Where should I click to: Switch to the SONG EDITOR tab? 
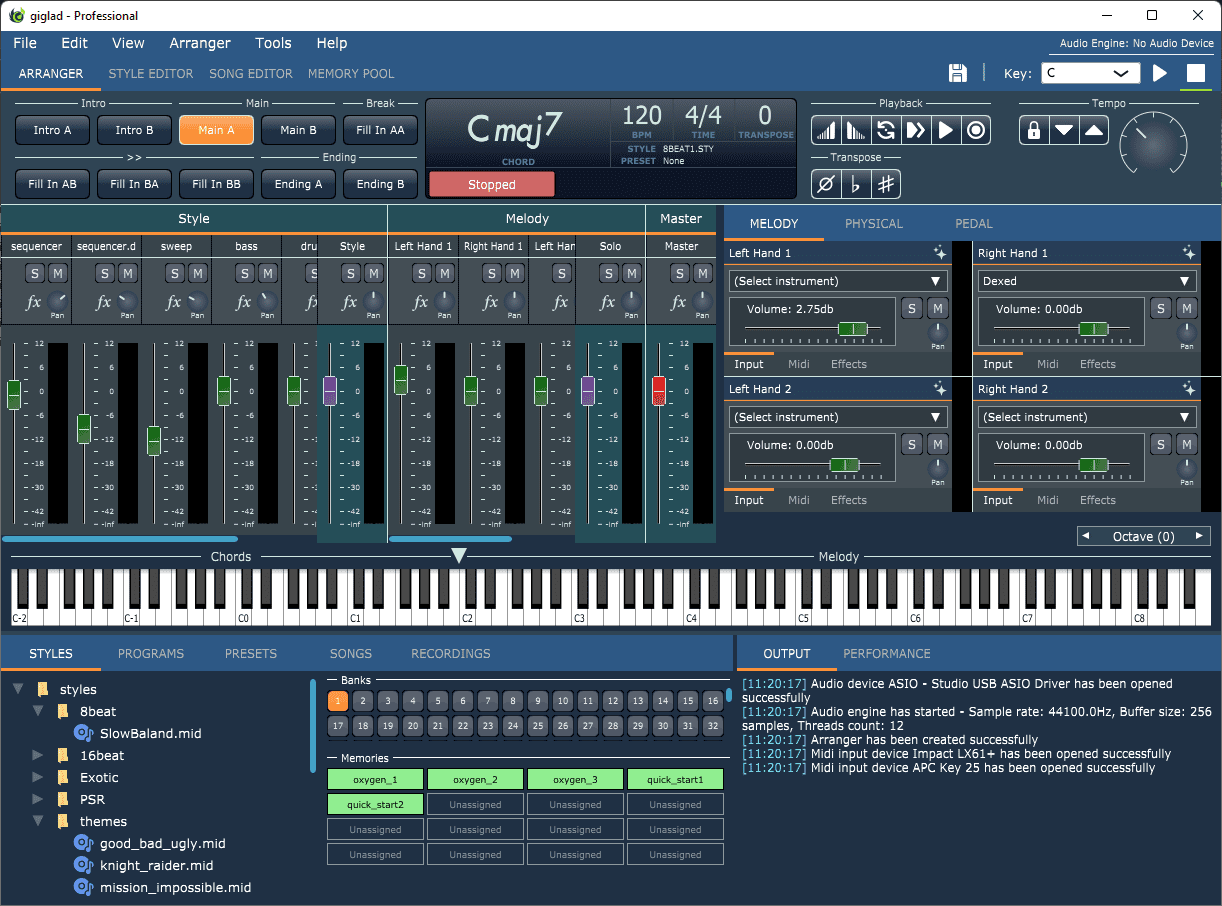point(251,73)
